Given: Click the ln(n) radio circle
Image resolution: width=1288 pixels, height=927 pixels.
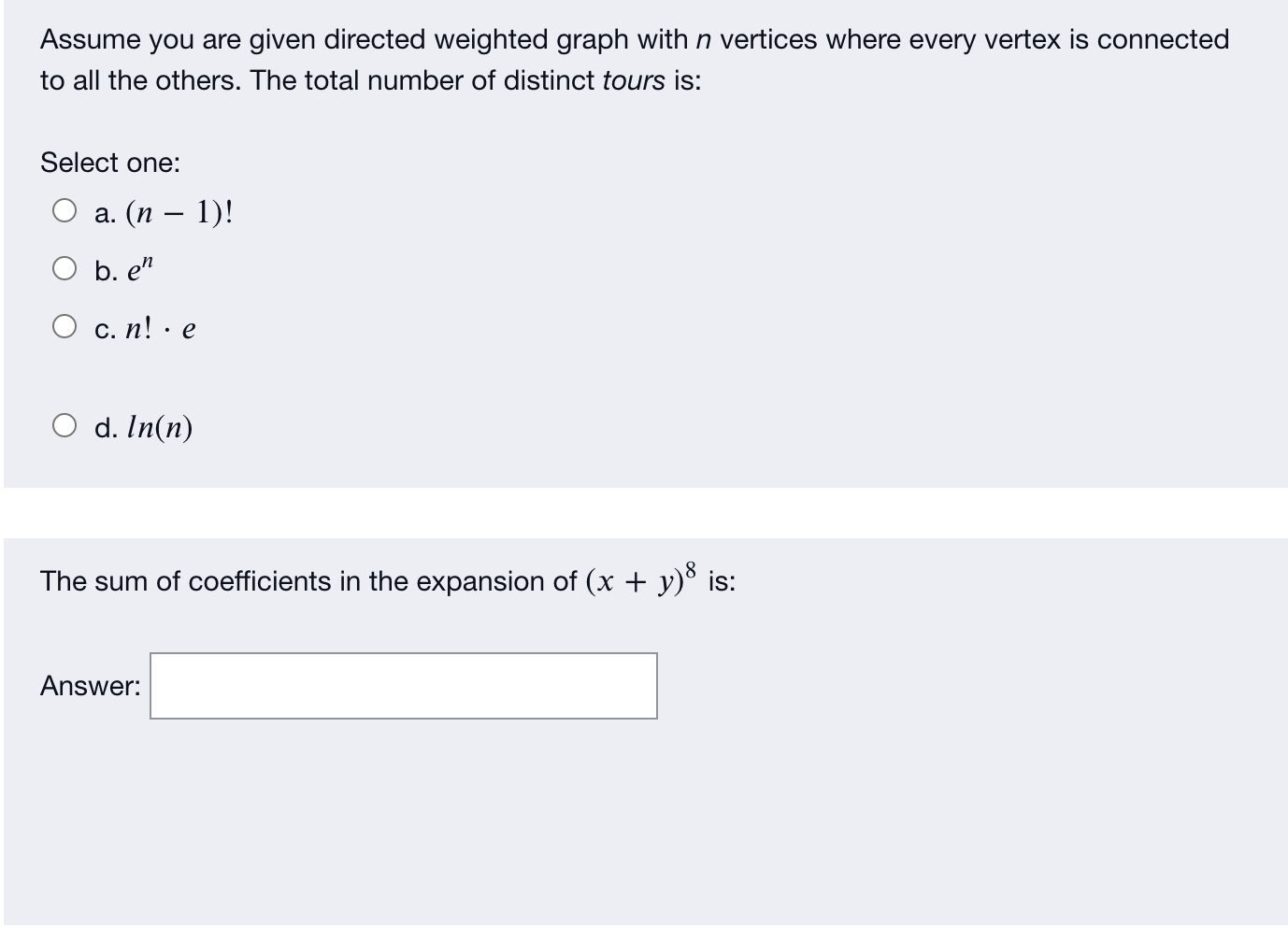Looking at the screenshot, I should coord(64,425).
